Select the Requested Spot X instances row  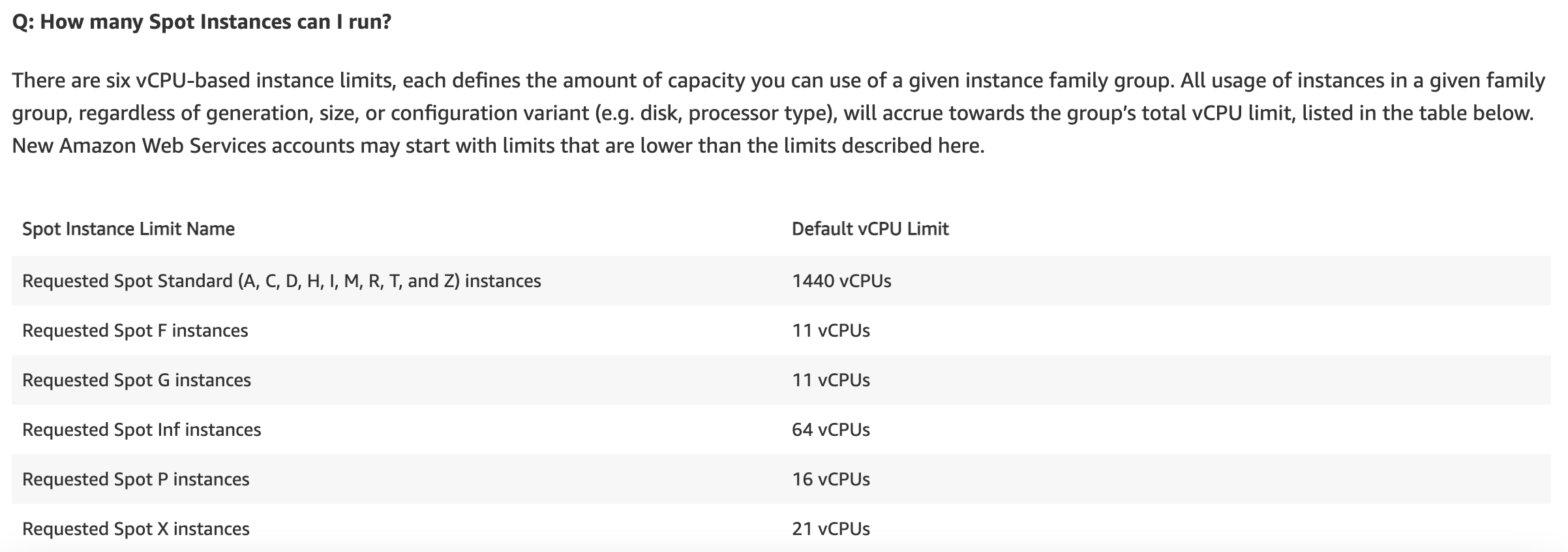point(781,528)
